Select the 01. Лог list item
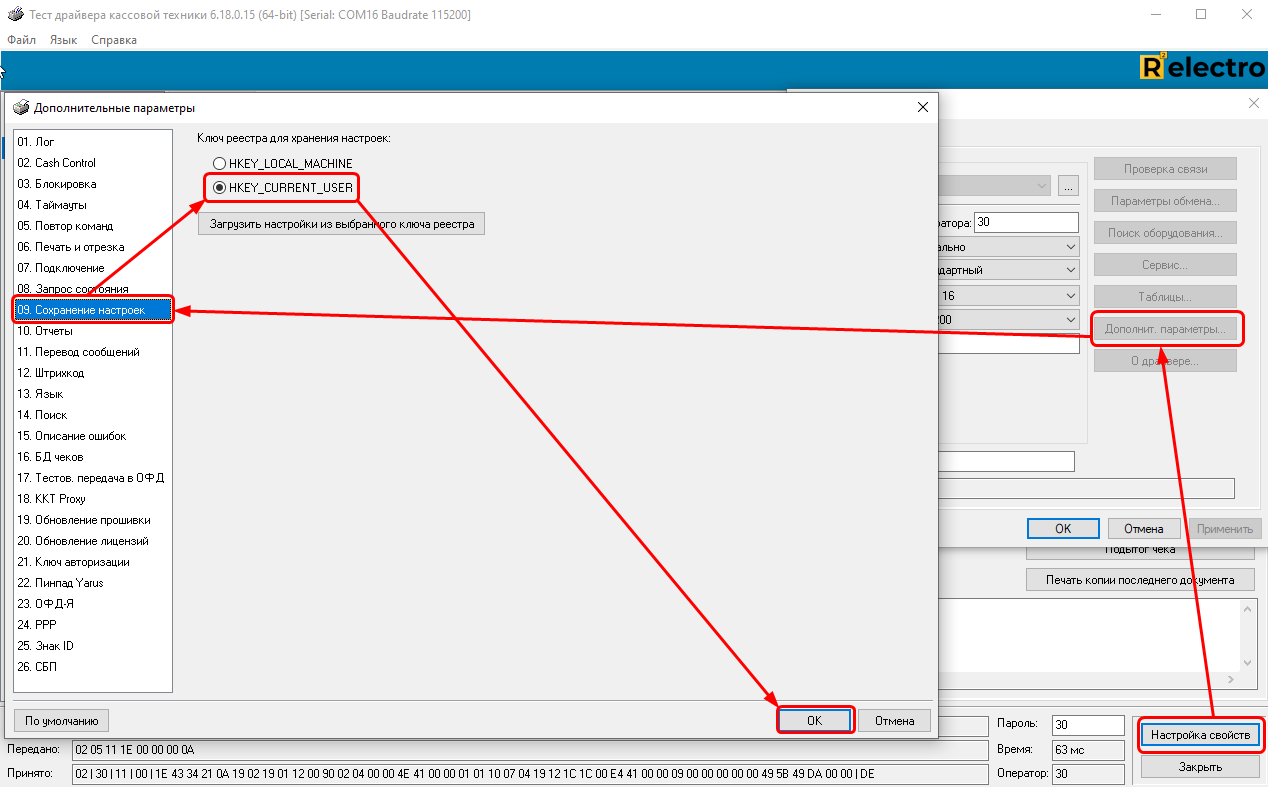Image resolution: width=1268 pixels, height=787 pixels. (x=36, y=142)
